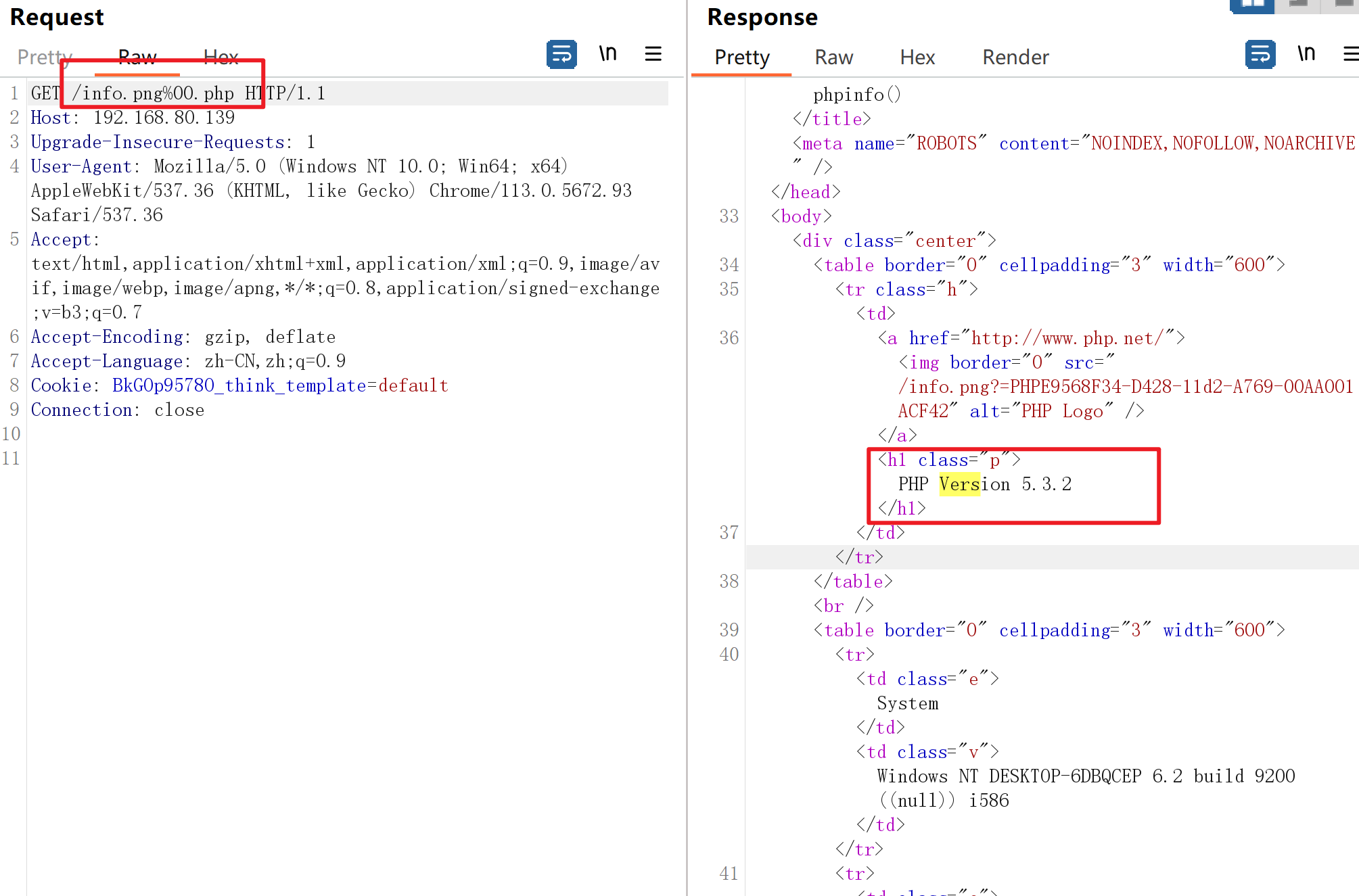This screenshot has height=896, width=1359.
Task: Toggle \n non-printable characters in Request panel
Action: pos(607,54)
